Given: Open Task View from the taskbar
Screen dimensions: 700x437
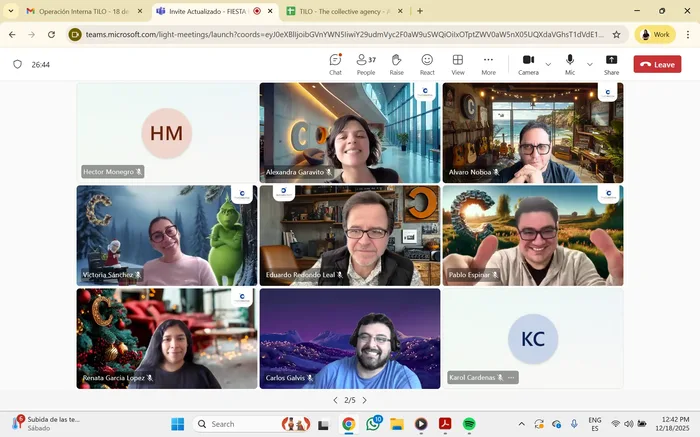Looking at the screenshot, I should (x=324, y=425).
